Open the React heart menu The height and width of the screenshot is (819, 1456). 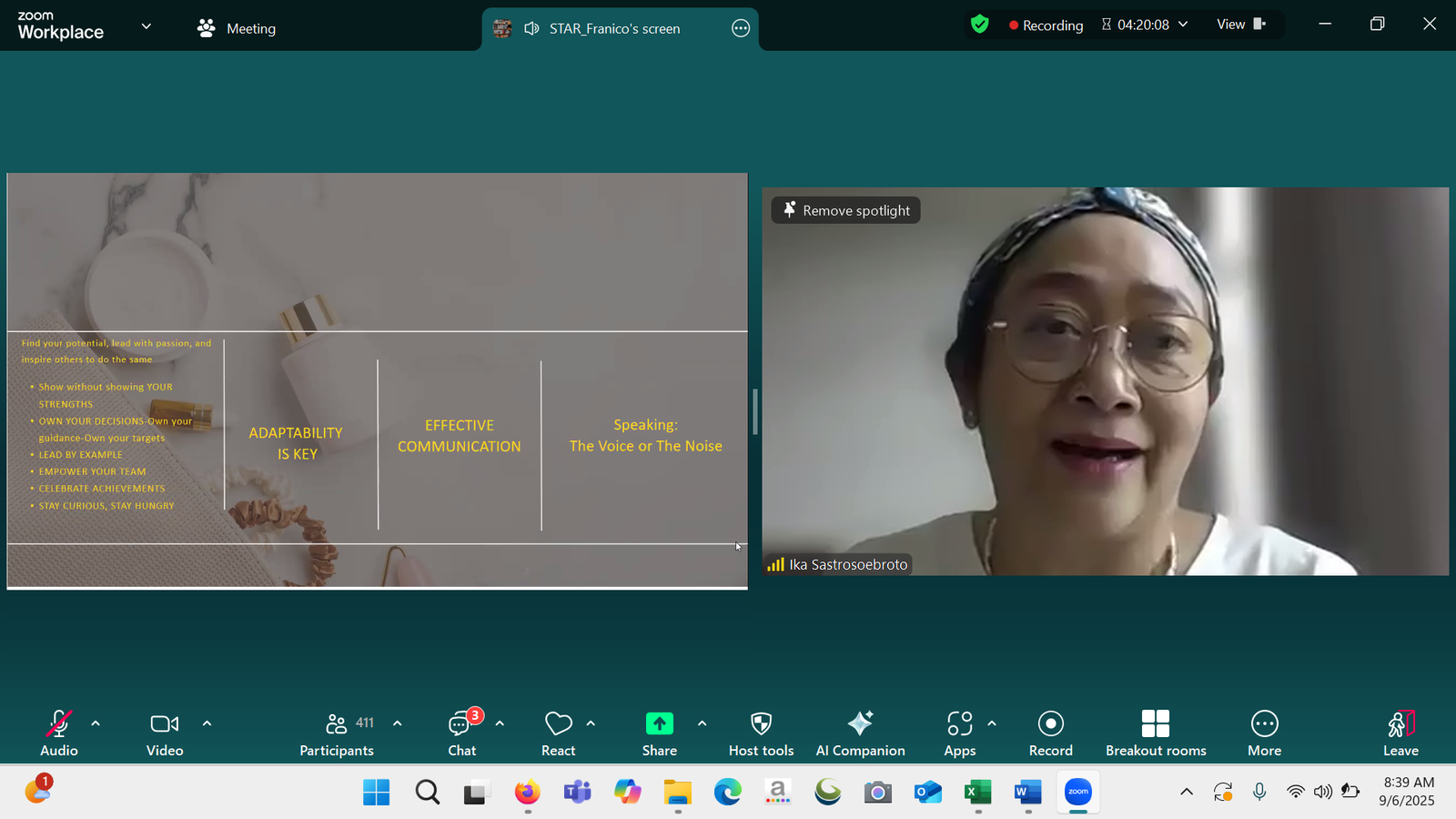click(558, 733)
